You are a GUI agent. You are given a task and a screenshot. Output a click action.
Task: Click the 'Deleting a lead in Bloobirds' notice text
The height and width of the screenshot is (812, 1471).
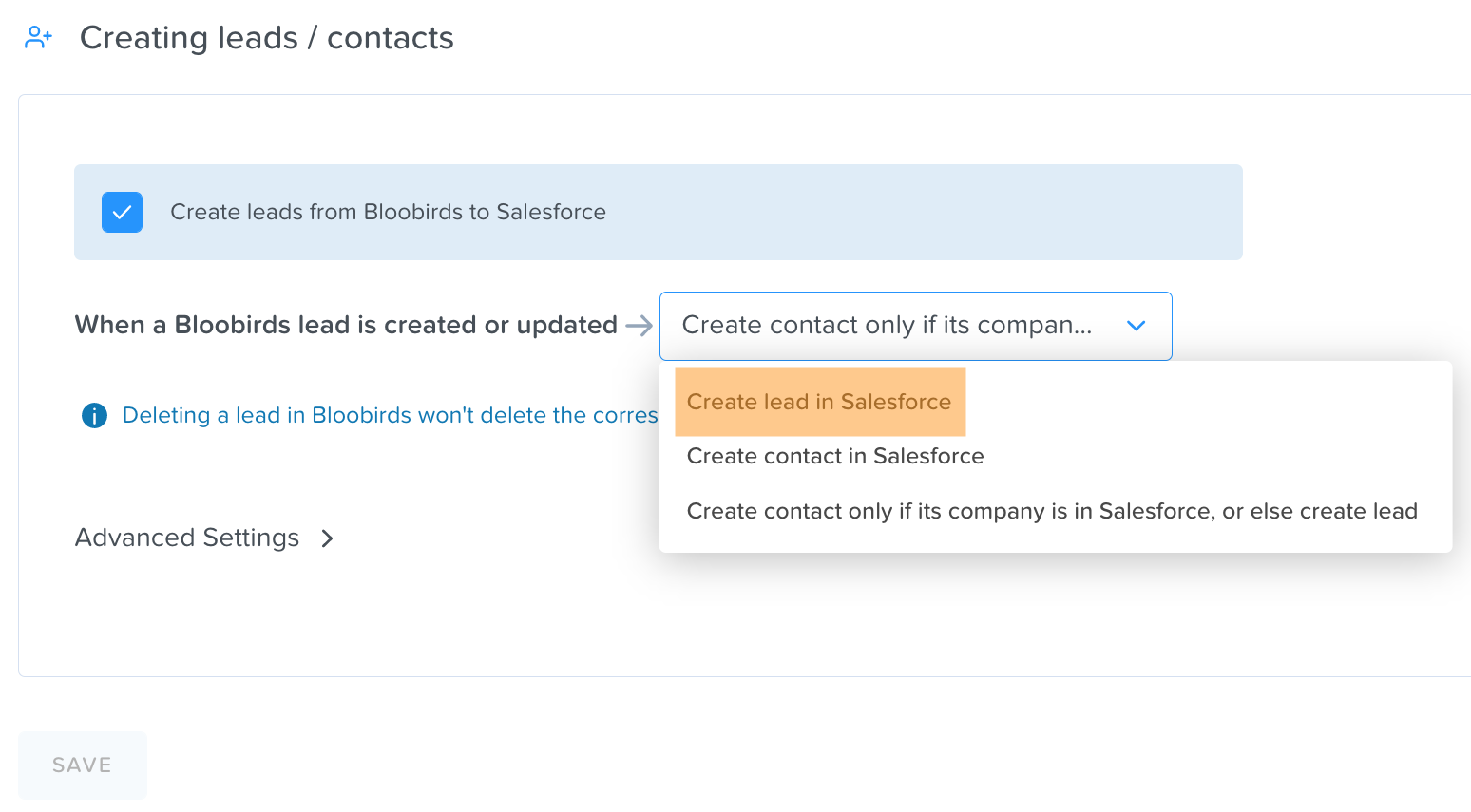tap(390, 415)
